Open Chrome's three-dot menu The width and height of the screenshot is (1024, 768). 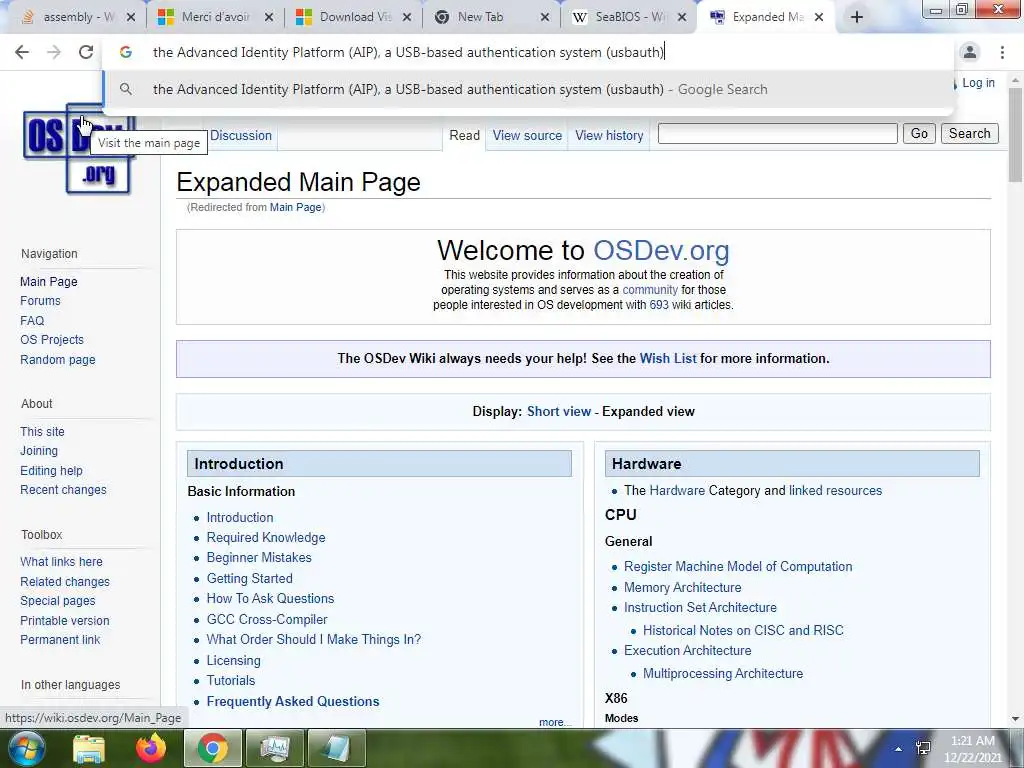1002,52
